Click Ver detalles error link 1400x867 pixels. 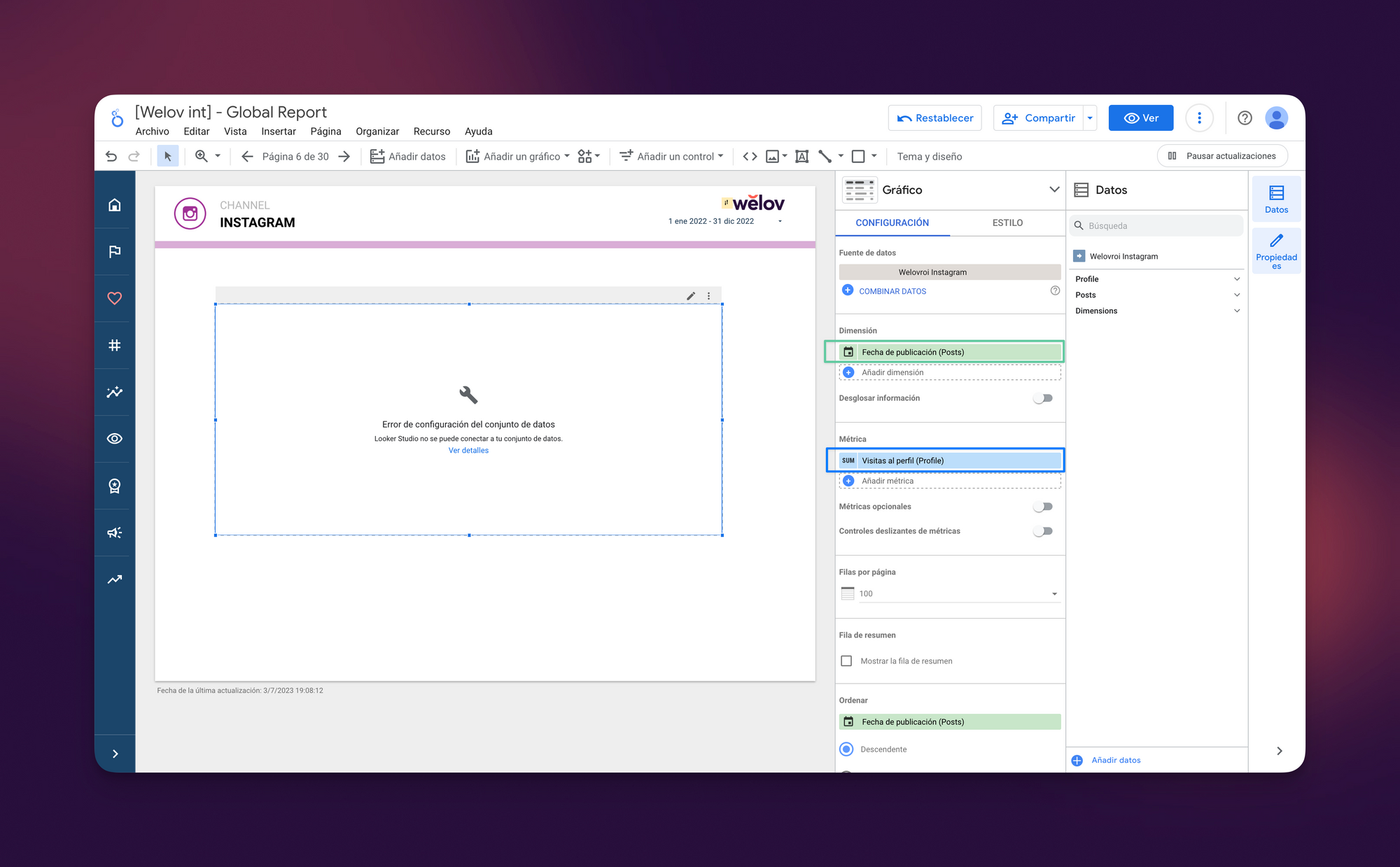[468, 450]
